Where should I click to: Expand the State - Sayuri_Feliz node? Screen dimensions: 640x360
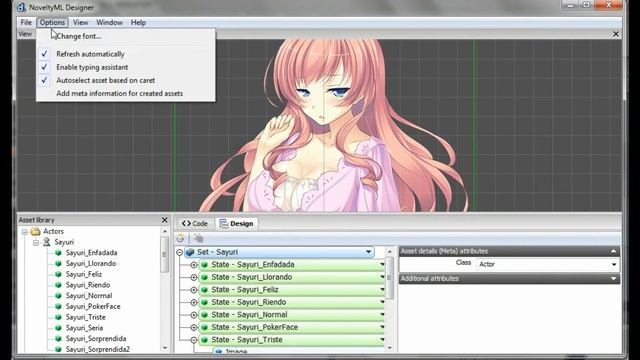pyautogui.click(x=193, y=290)
